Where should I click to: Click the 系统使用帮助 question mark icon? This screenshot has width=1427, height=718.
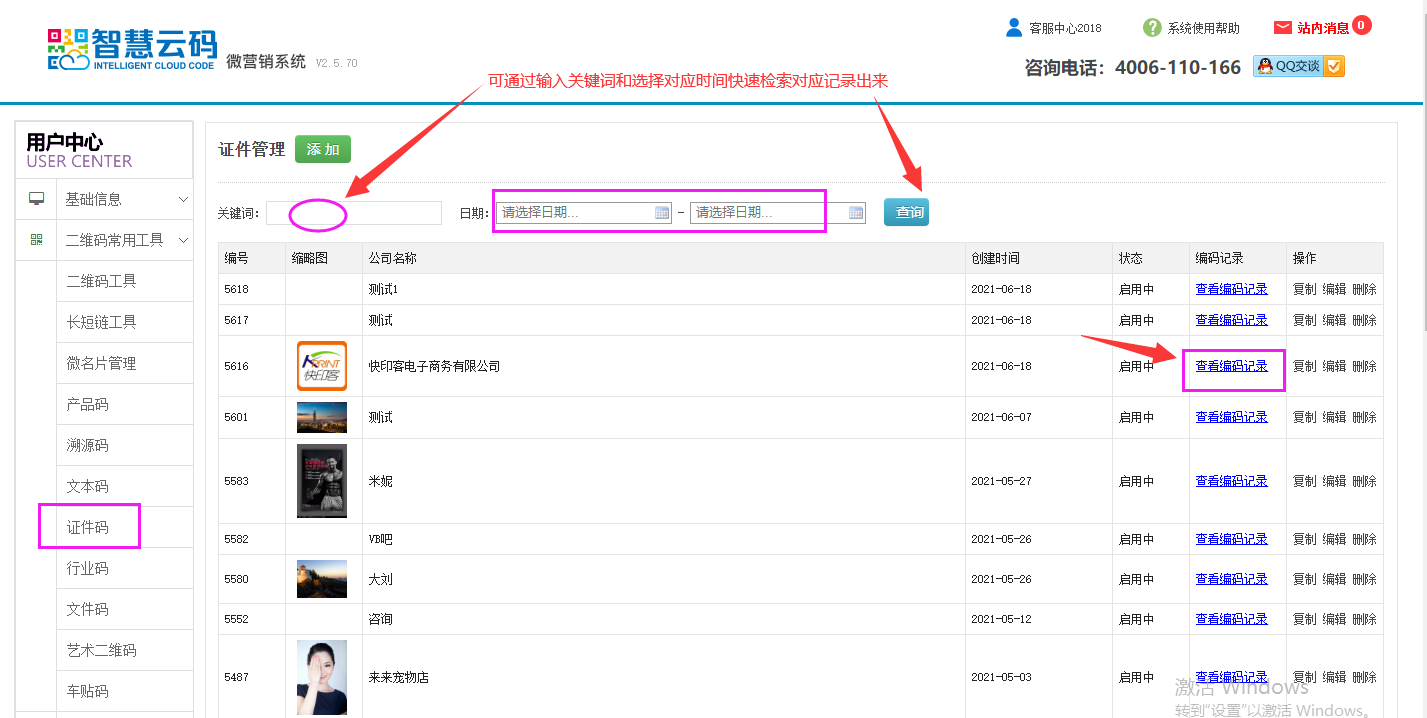point(1152,28)
